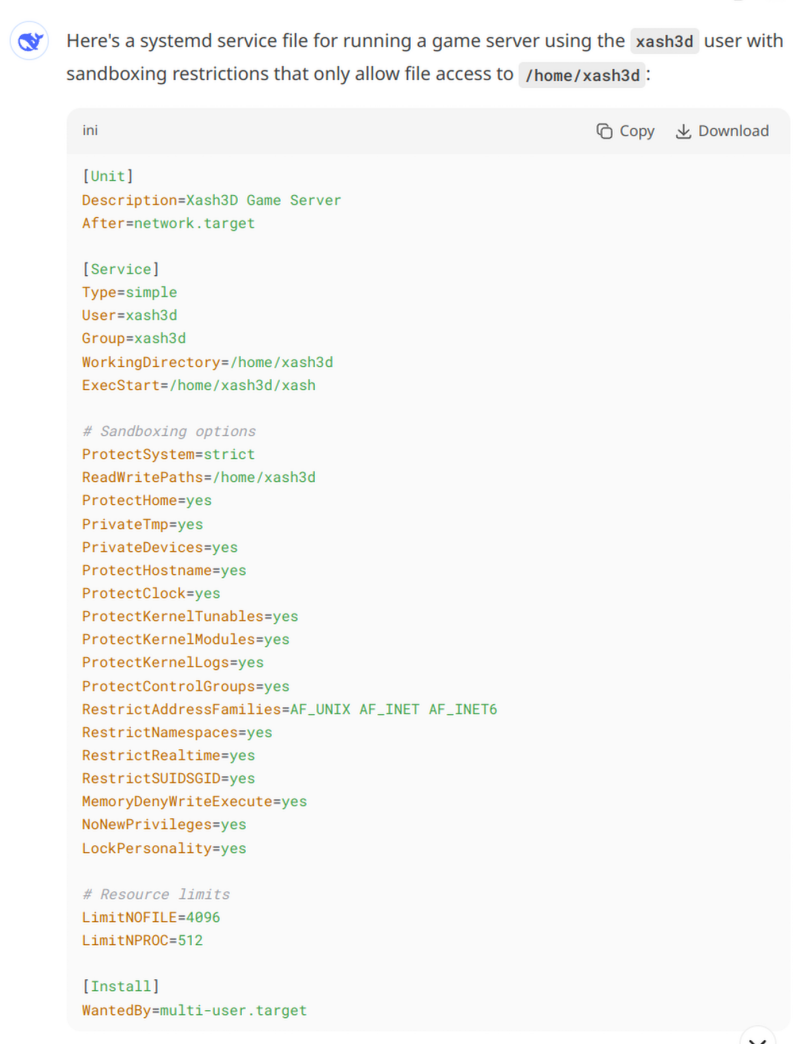
Task: Click the 'ini' language label
Action: (x=90, y=130)
